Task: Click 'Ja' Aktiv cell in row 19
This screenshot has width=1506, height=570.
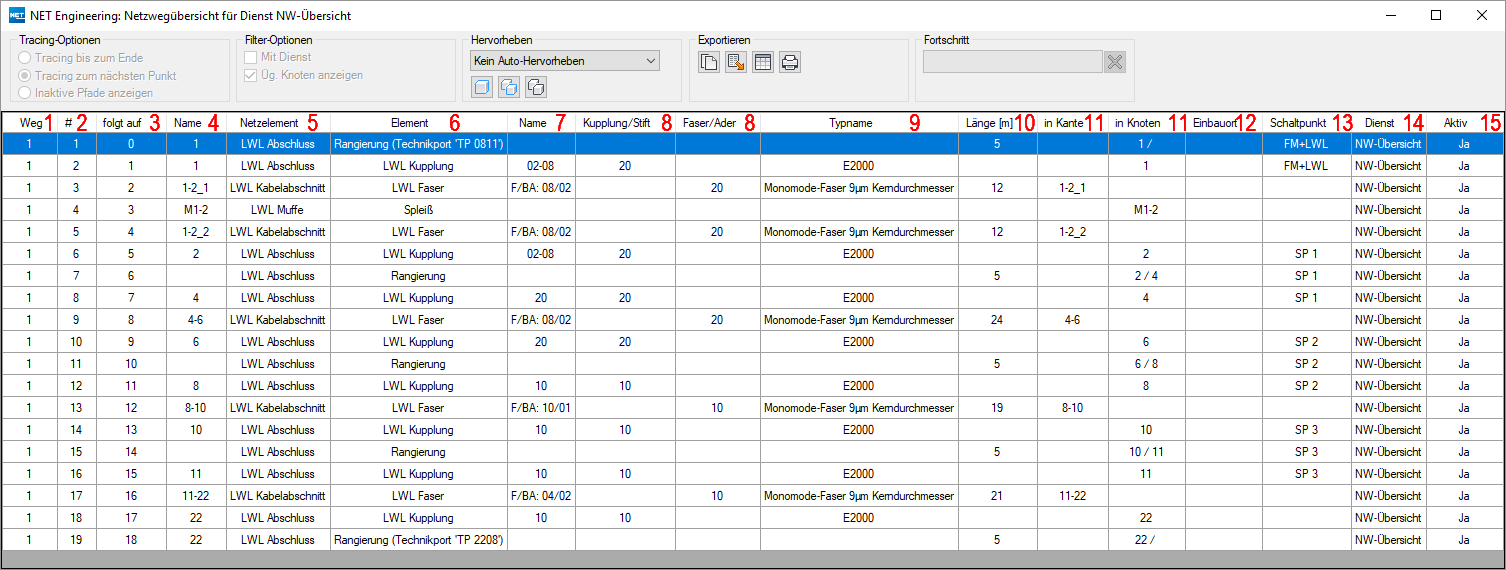Action: [1464, 540]
